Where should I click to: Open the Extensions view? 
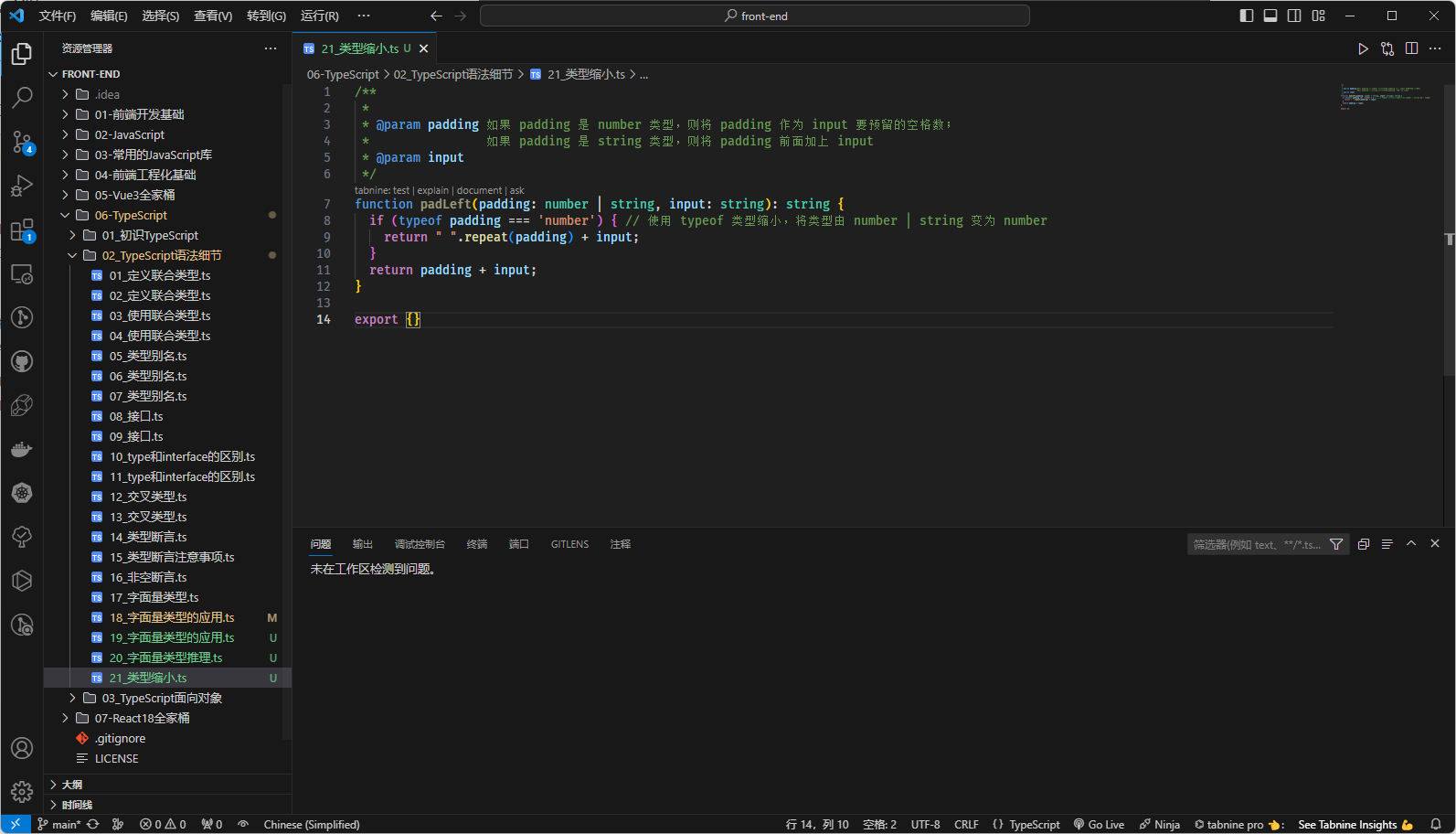pyautogui.click(x=22, y=230)
